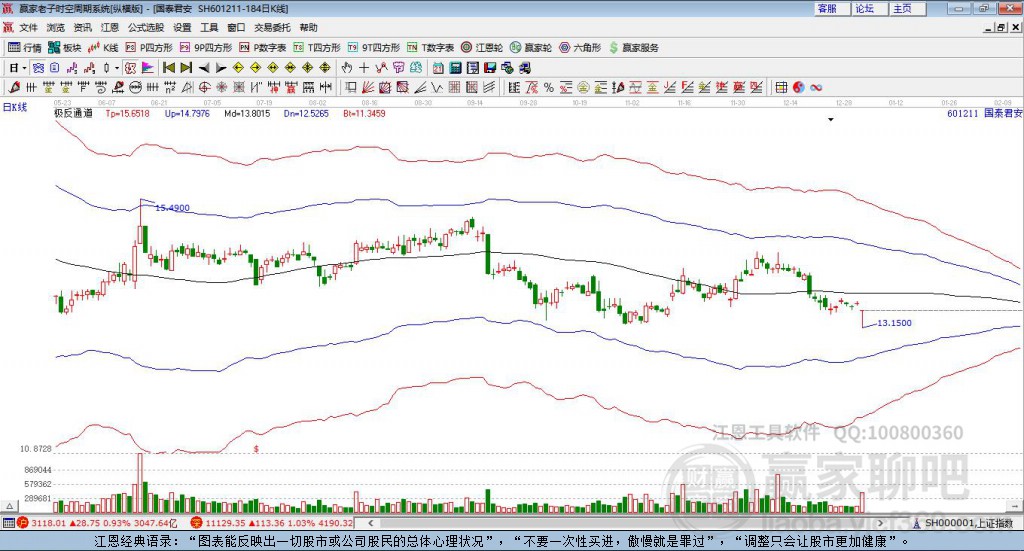Click the 论坛 forum button
This screenshot has height=551, width=1024.
(x=864, y=8)
